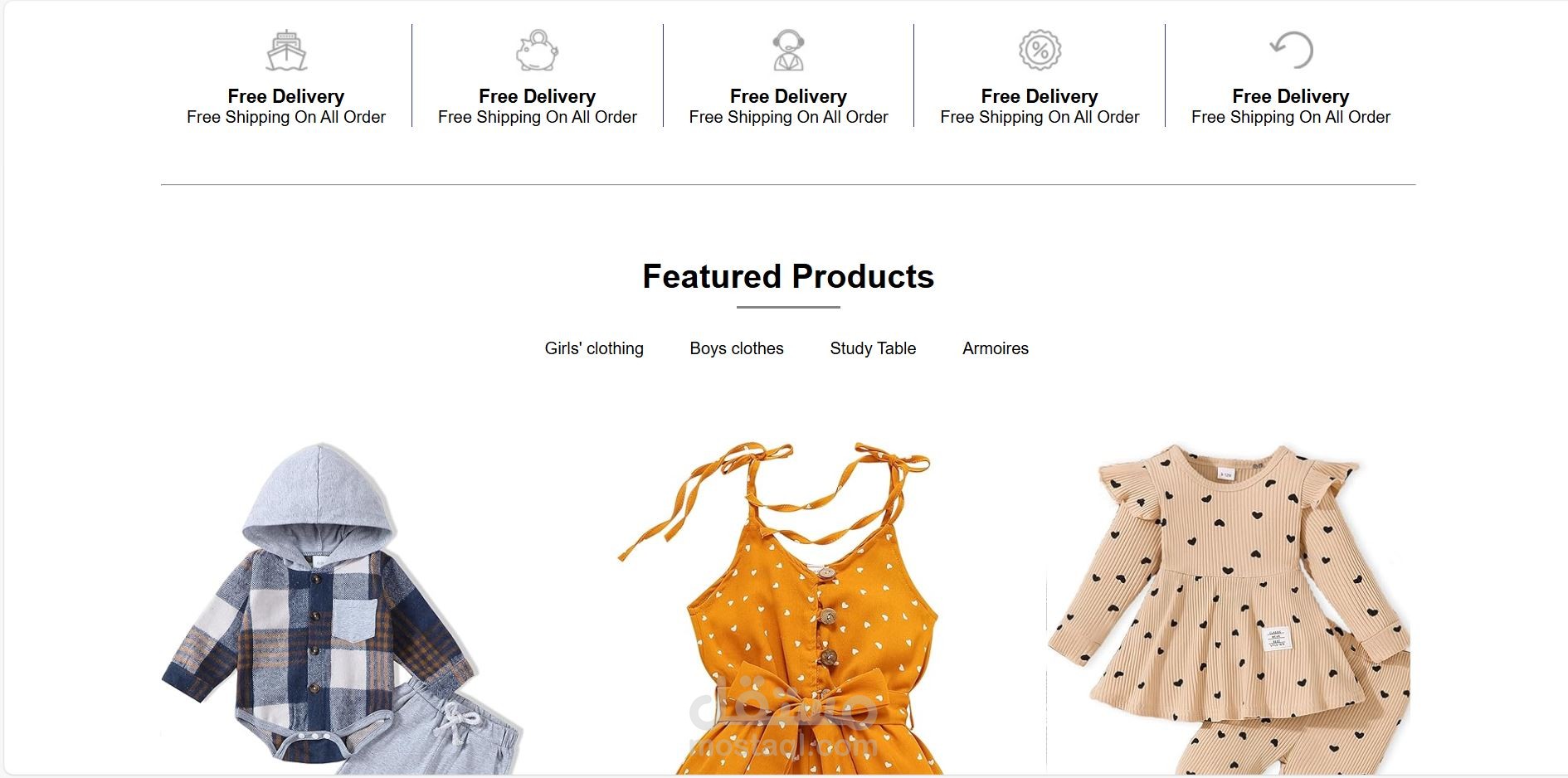Click Free Shipping On All Order text under ship

pos(286,117)
